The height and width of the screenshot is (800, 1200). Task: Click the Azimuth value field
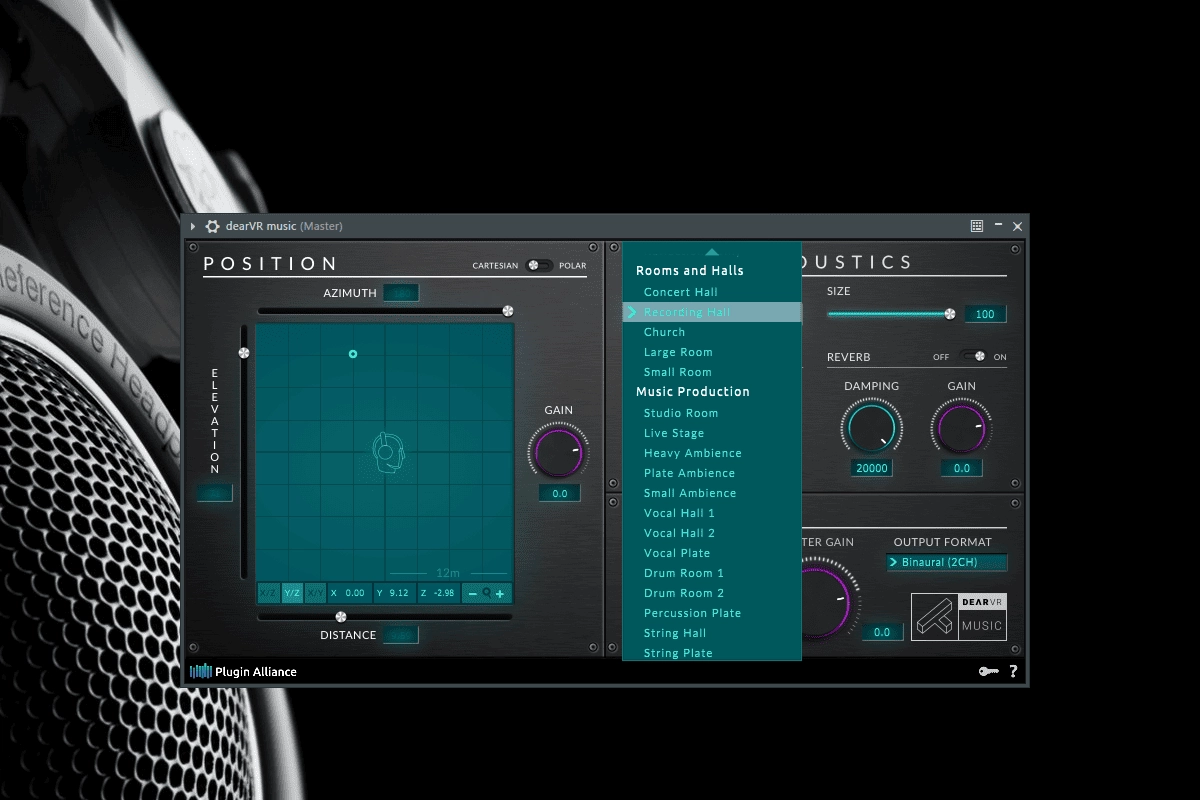(x=401, y=293)
